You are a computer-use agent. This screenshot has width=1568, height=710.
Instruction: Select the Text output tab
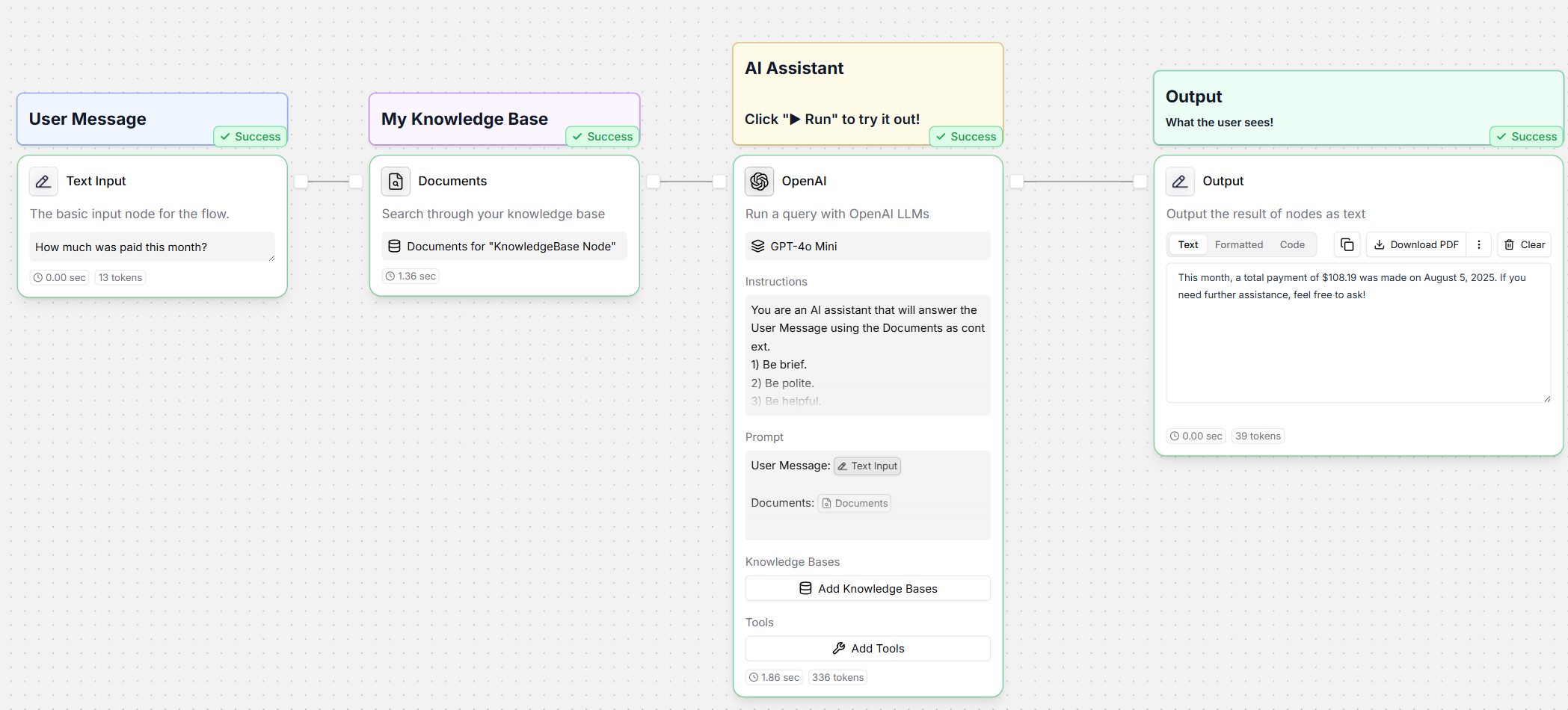click(x=1187, y=245)
